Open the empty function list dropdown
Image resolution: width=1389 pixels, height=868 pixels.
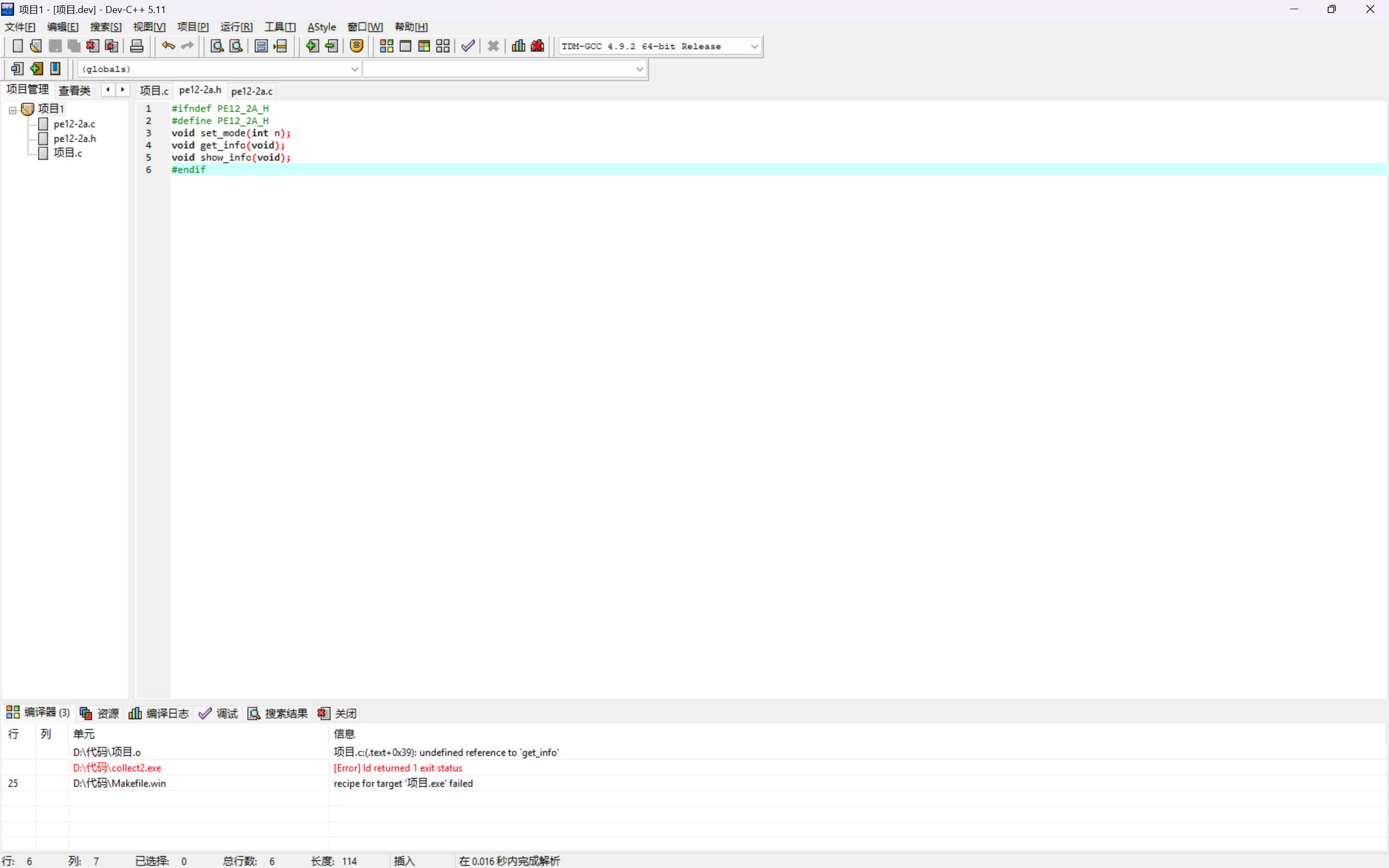pyautogui.click(x=639, y=69)
